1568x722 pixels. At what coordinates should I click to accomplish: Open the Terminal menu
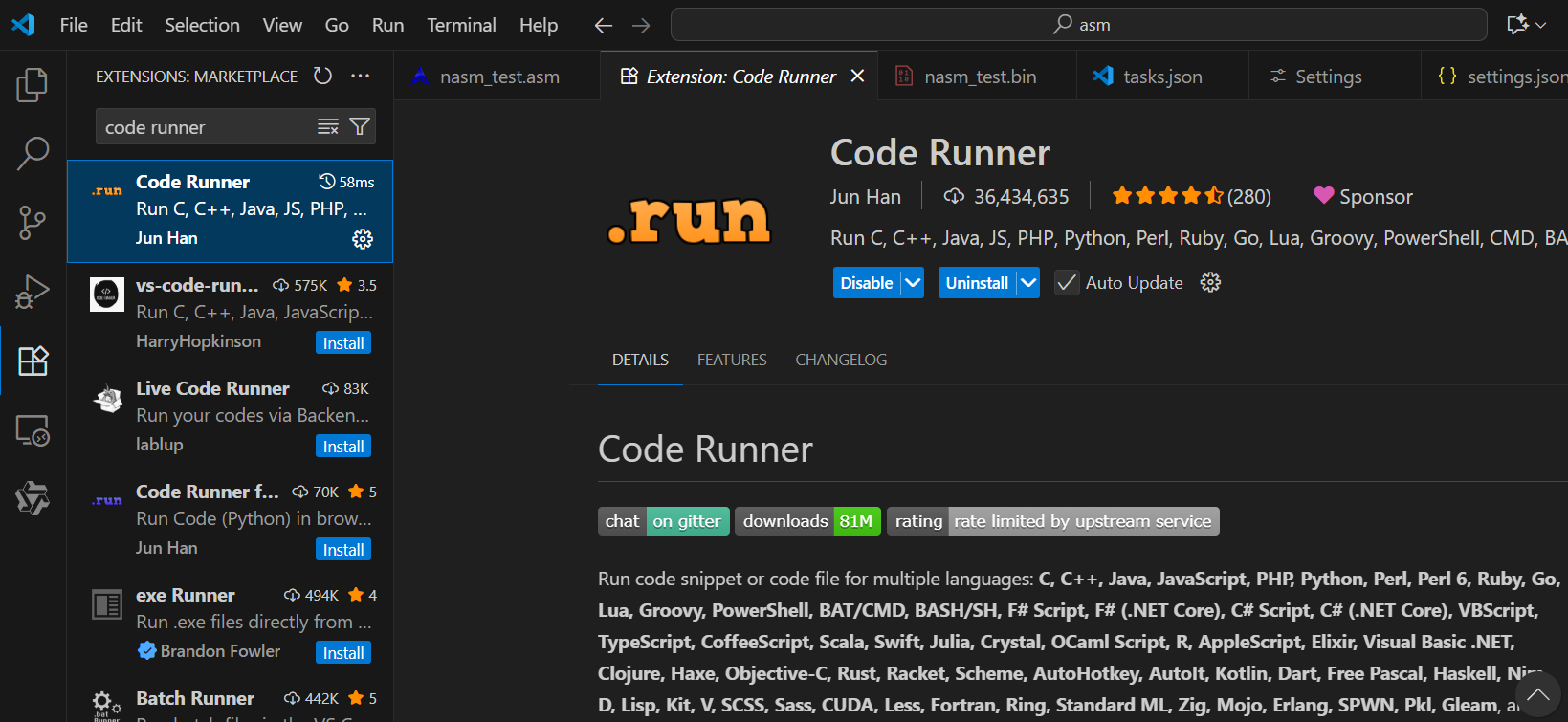[x=461, y=25]
